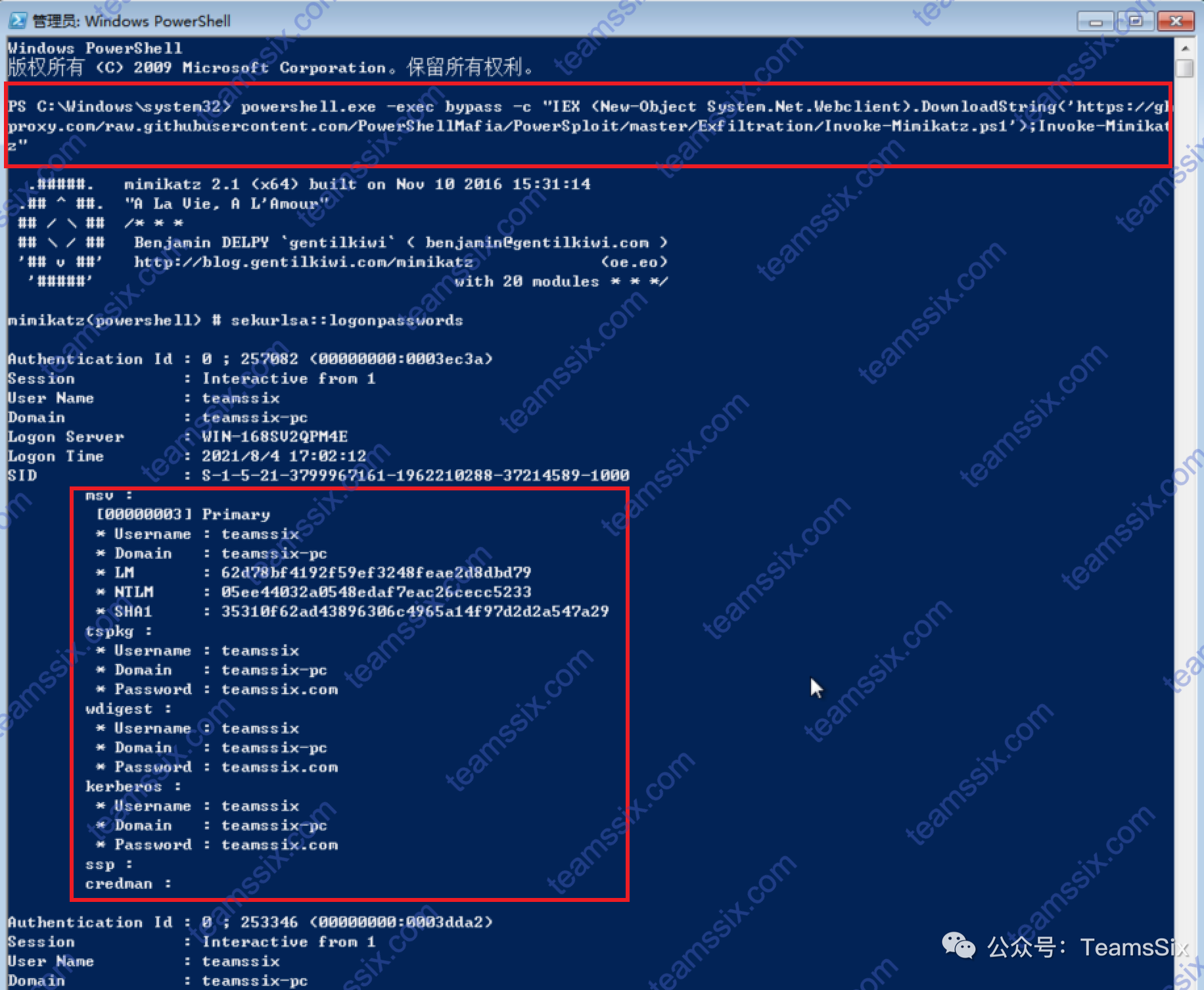
Task: Click the title text '管理员: Windows PowerShell'
Action: (131, 21)
